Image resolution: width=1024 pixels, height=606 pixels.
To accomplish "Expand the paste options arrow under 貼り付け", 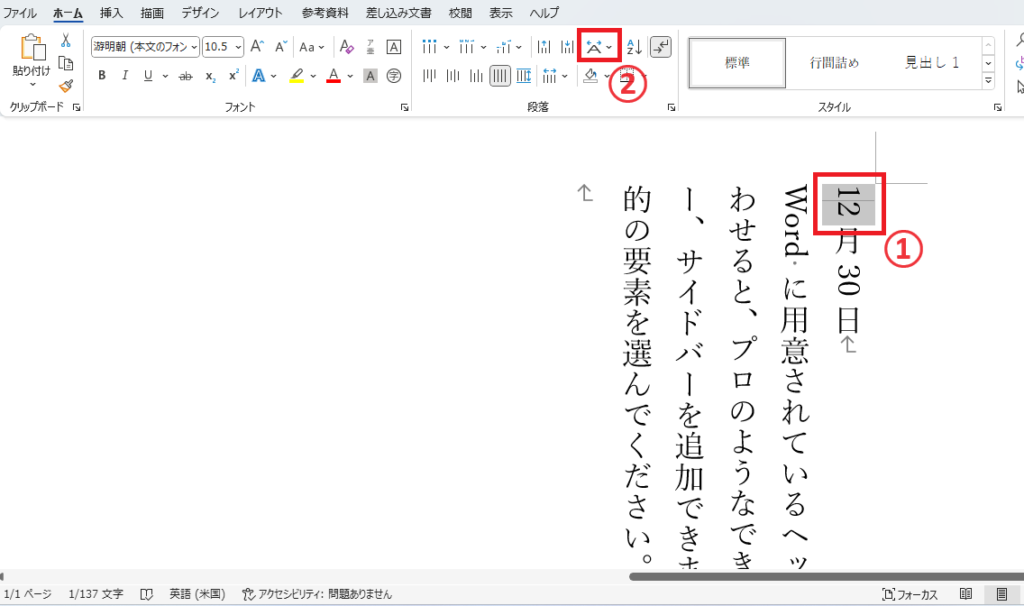I will pyautogui.click(x=32, y=85).
